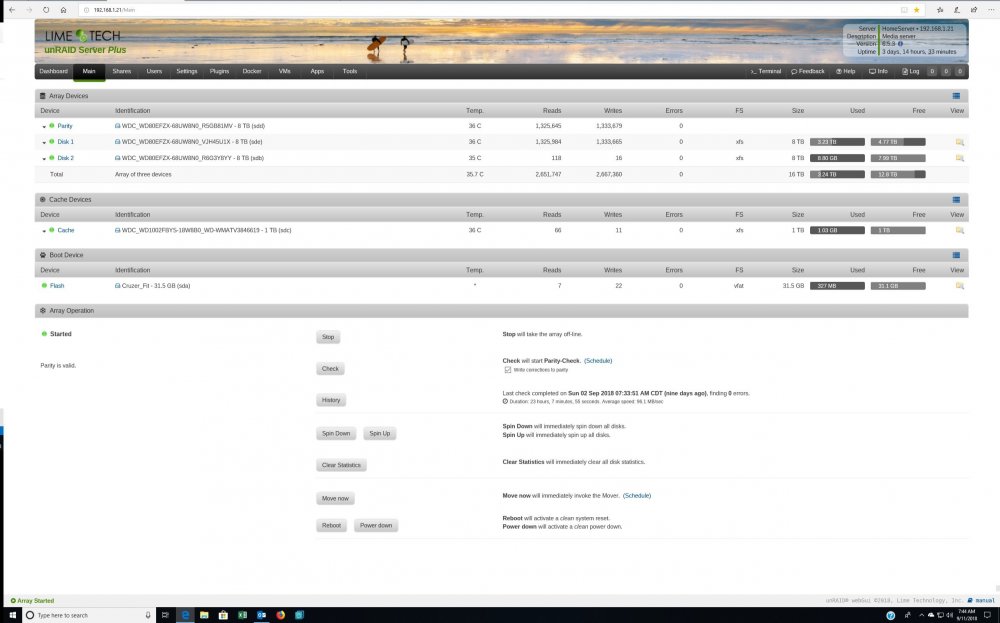Toggle Cache Devices section view icon
1000x623 pixels.
pyautogui.click(x=956, y=200)
